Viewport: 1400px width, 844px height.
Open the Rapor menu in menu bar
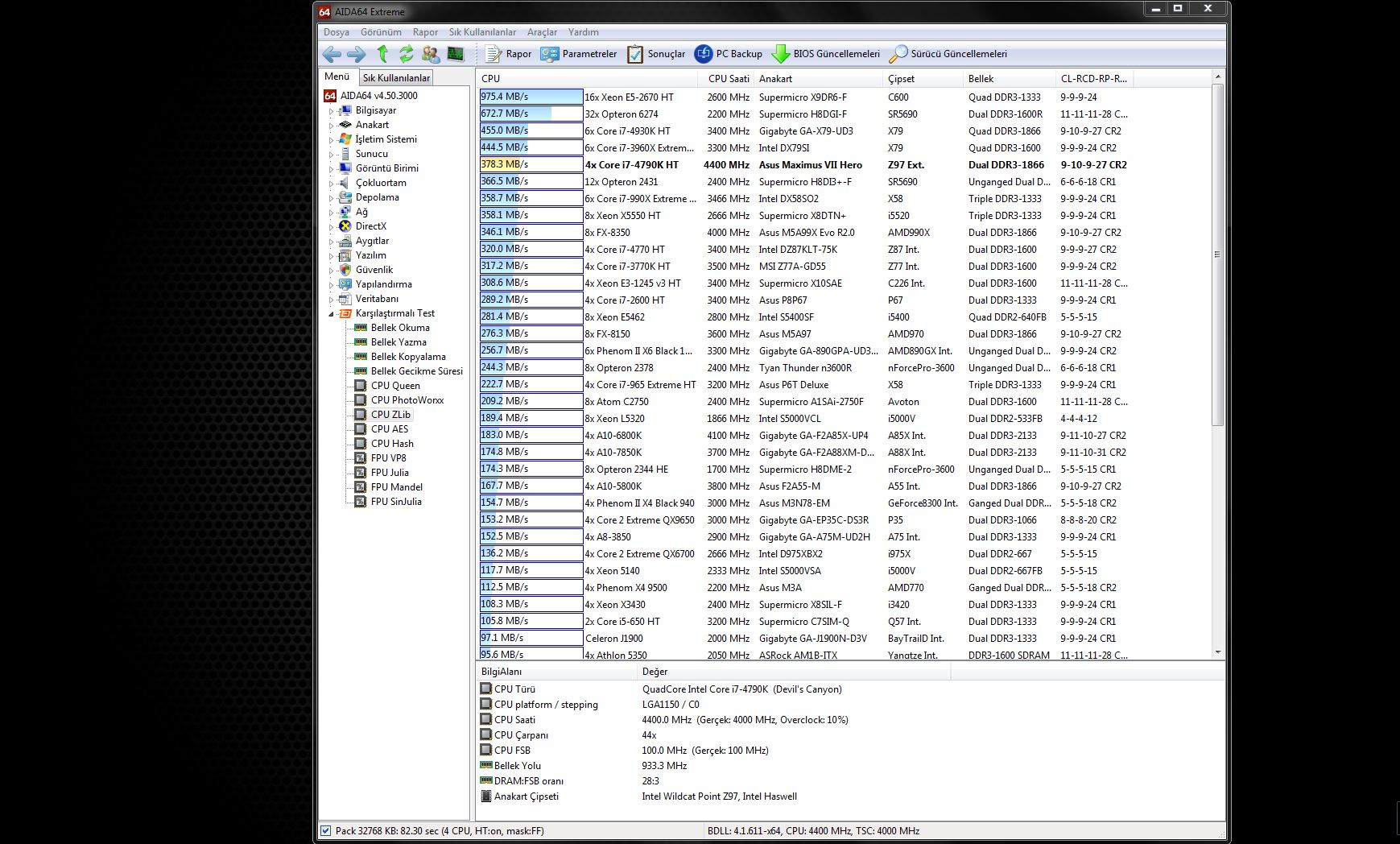425,32
